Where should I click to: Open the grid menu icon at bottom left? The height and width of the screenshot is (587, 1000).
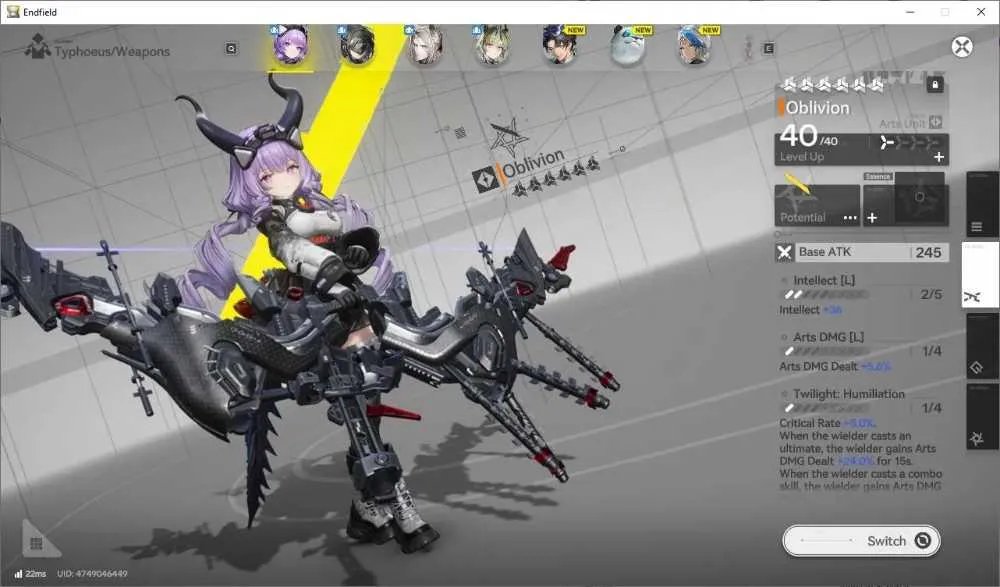click(36, 543)
